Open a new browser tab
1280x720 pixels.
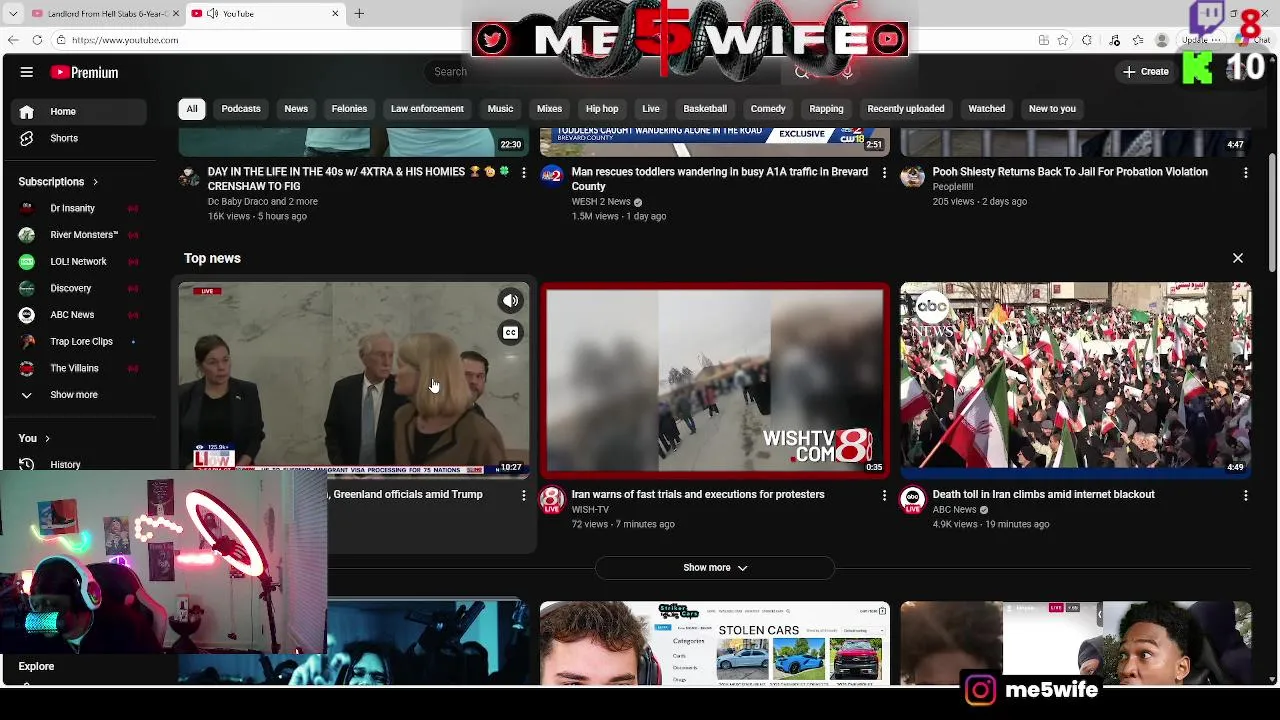coord(359,13)
